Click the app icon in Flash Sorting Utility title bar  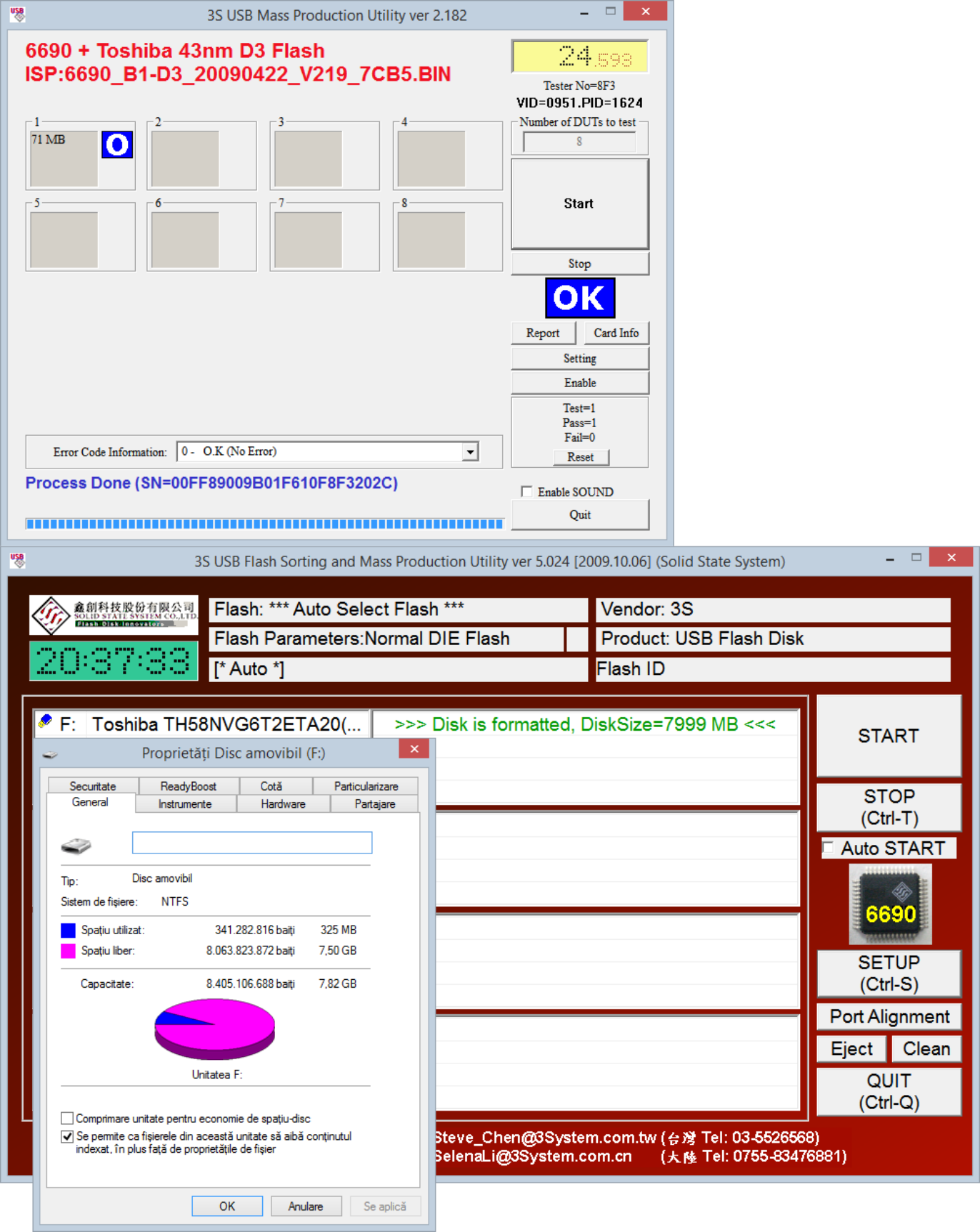[x=17, y=561]
